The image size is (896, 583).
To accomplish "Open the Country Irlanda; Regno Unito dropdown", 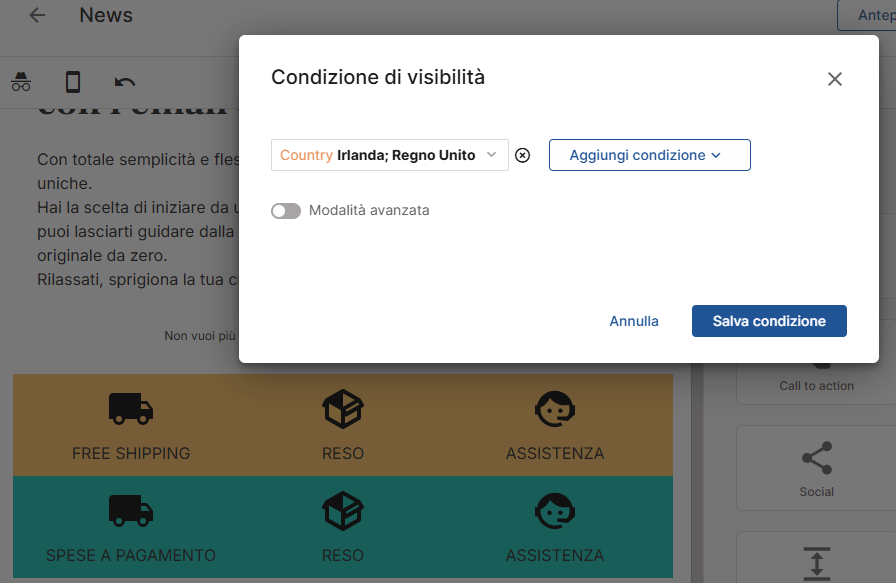I will click(390, 155).
